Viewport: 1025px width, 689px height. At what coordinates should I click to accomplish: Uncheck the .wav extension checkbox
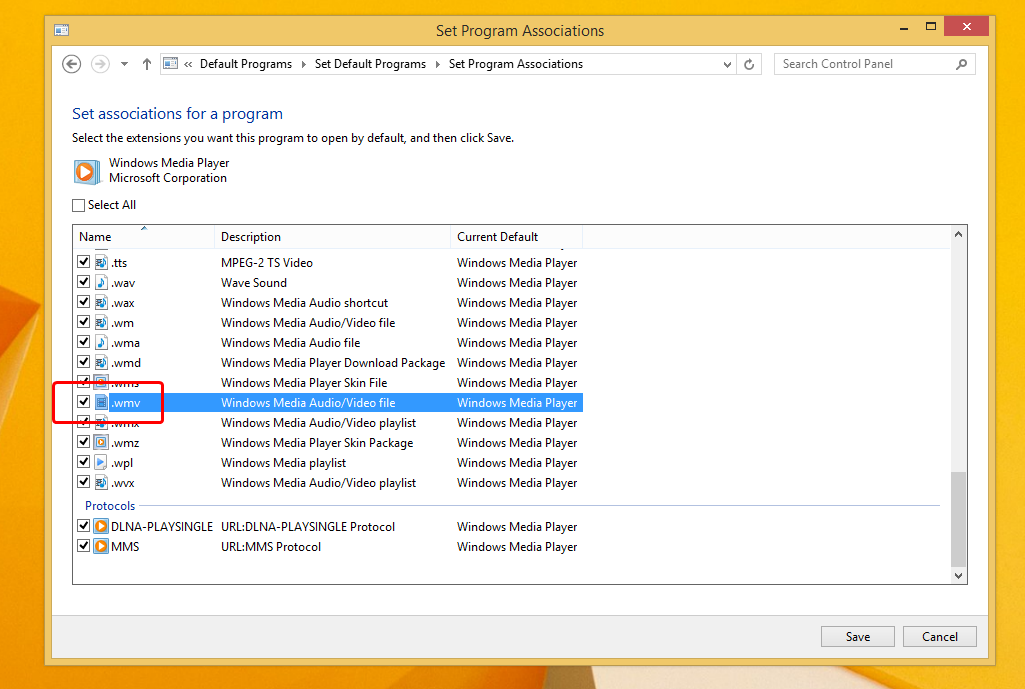point(83,282)
